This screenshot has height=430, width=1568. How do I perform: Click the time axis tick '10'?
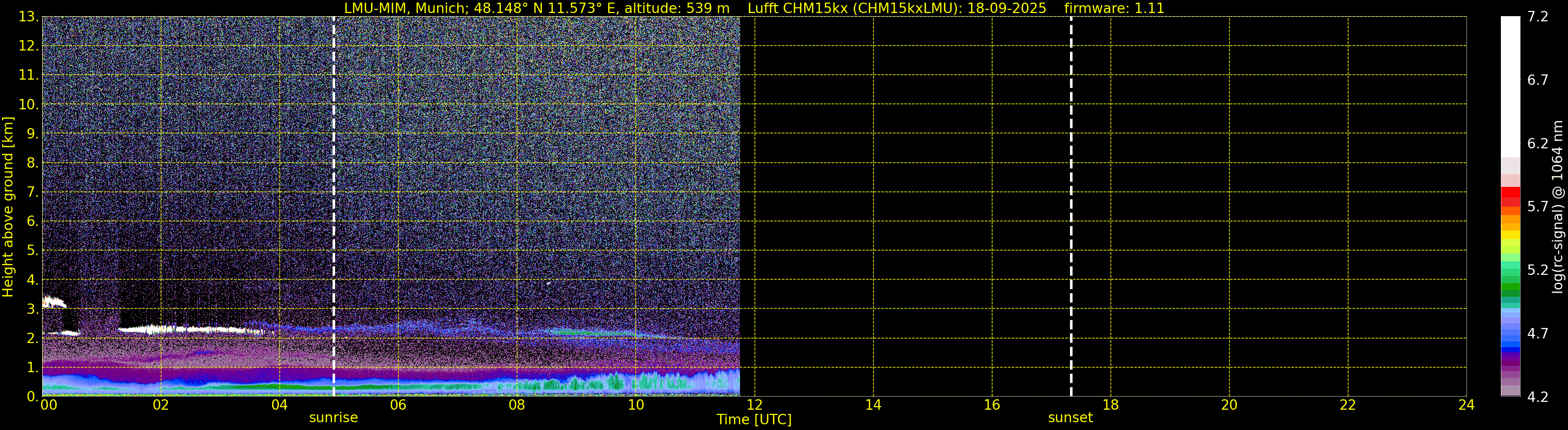point(635,405)
